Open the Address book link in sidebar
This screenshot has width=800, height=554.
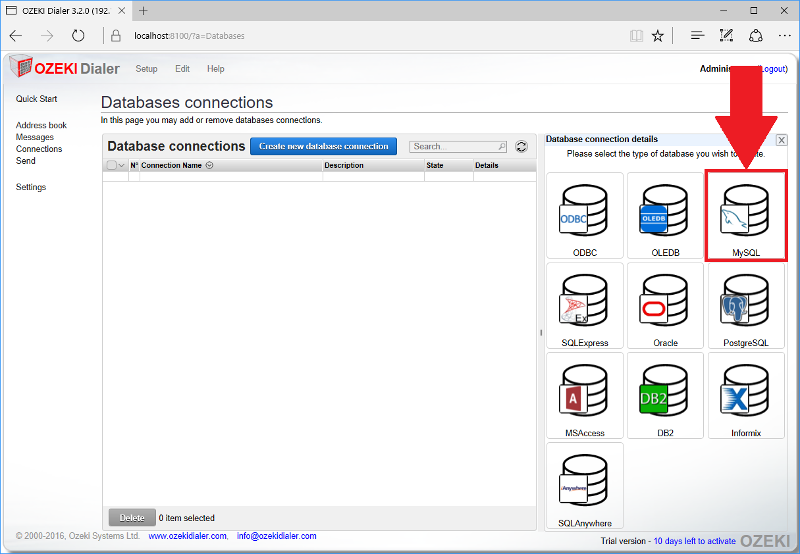[x=41, y=125]
